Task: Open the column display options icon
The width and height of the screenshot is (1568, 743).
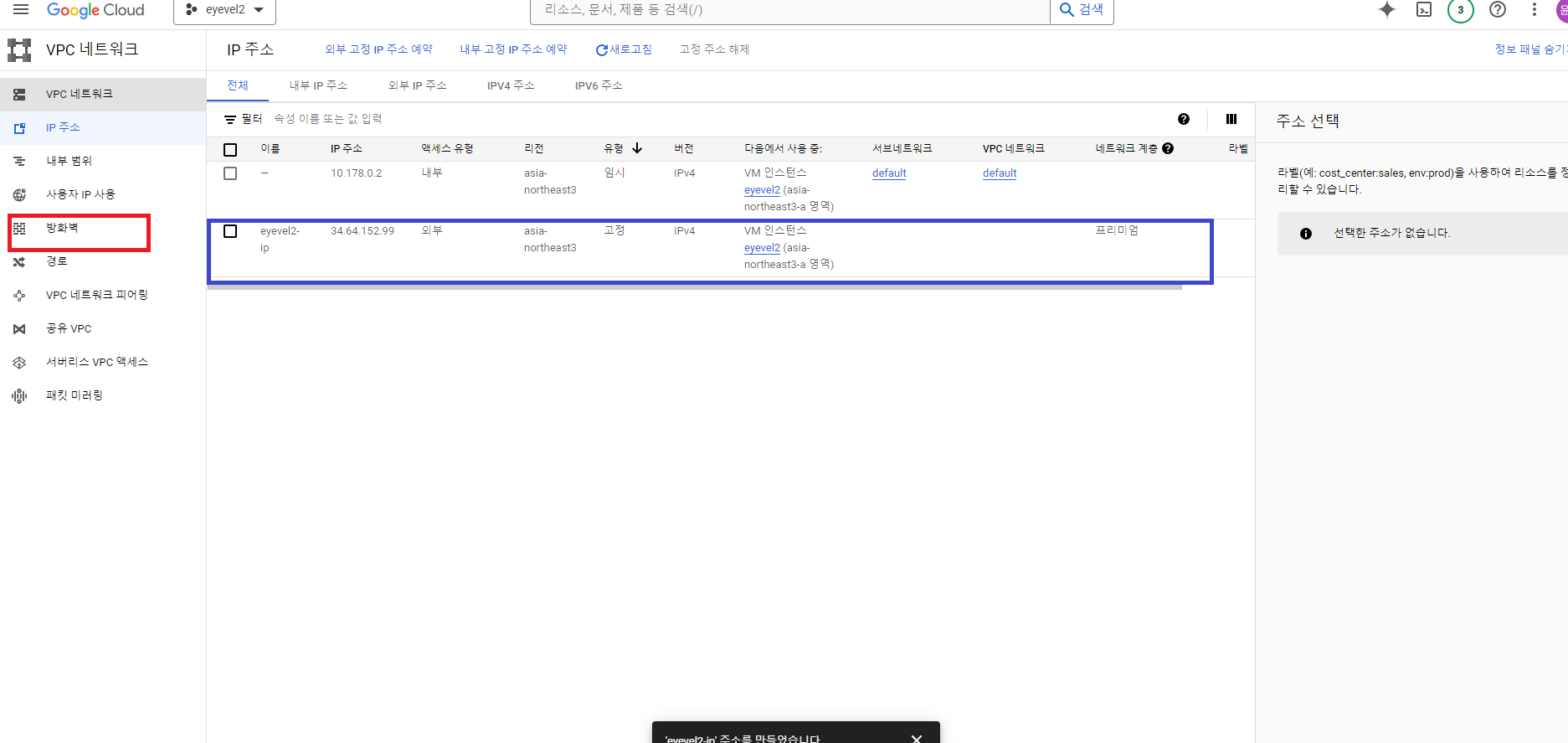Action: pos(1231,119)
